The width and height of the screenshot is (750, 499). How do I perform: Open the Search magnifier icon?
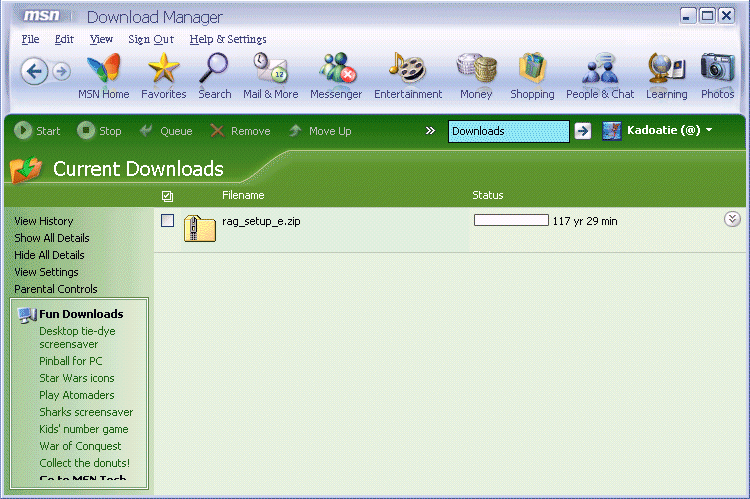click(x=214, y=68)
